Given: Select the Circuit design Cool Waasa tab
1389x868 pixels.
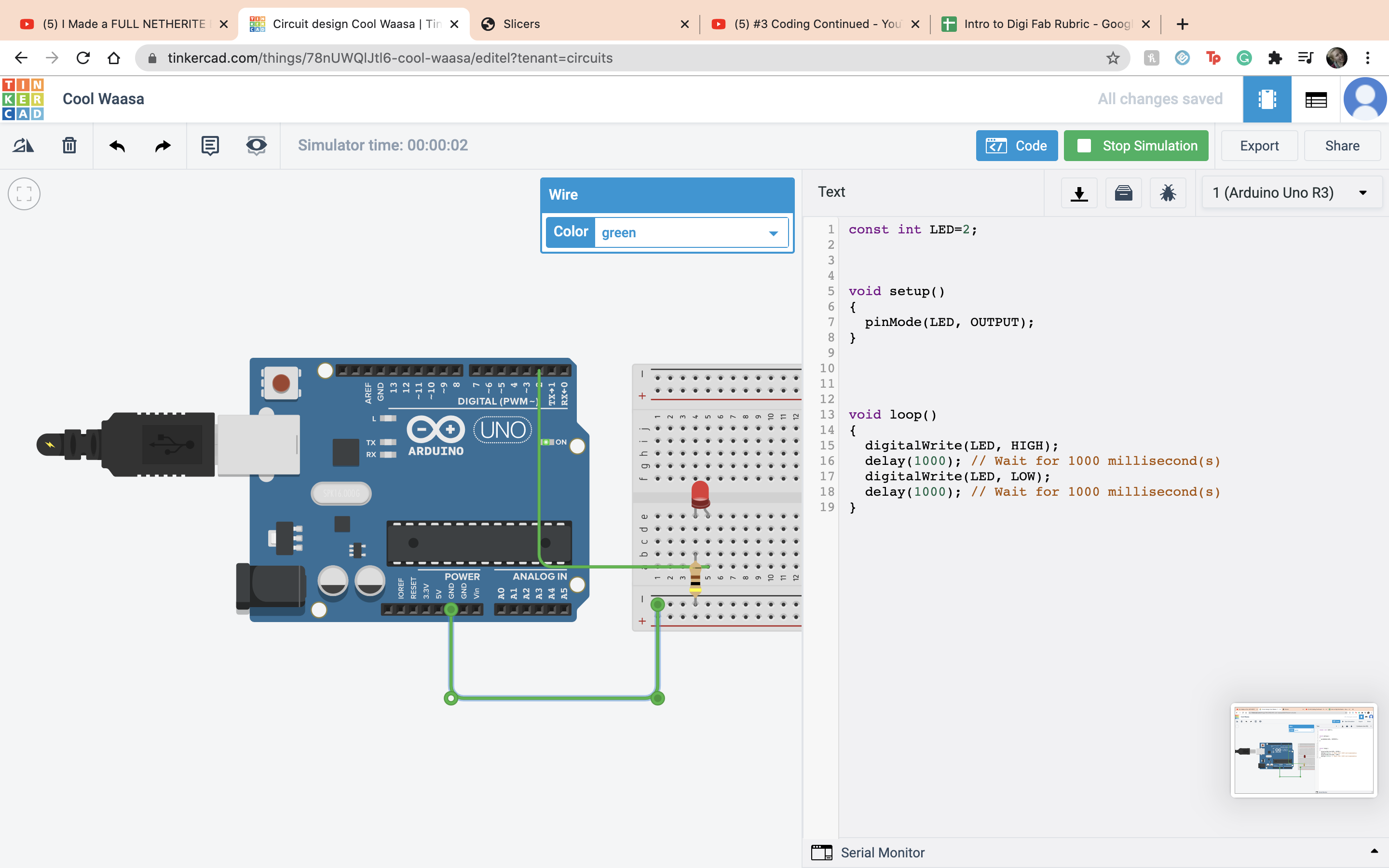Looking at the screenshot, I should 354,24.
